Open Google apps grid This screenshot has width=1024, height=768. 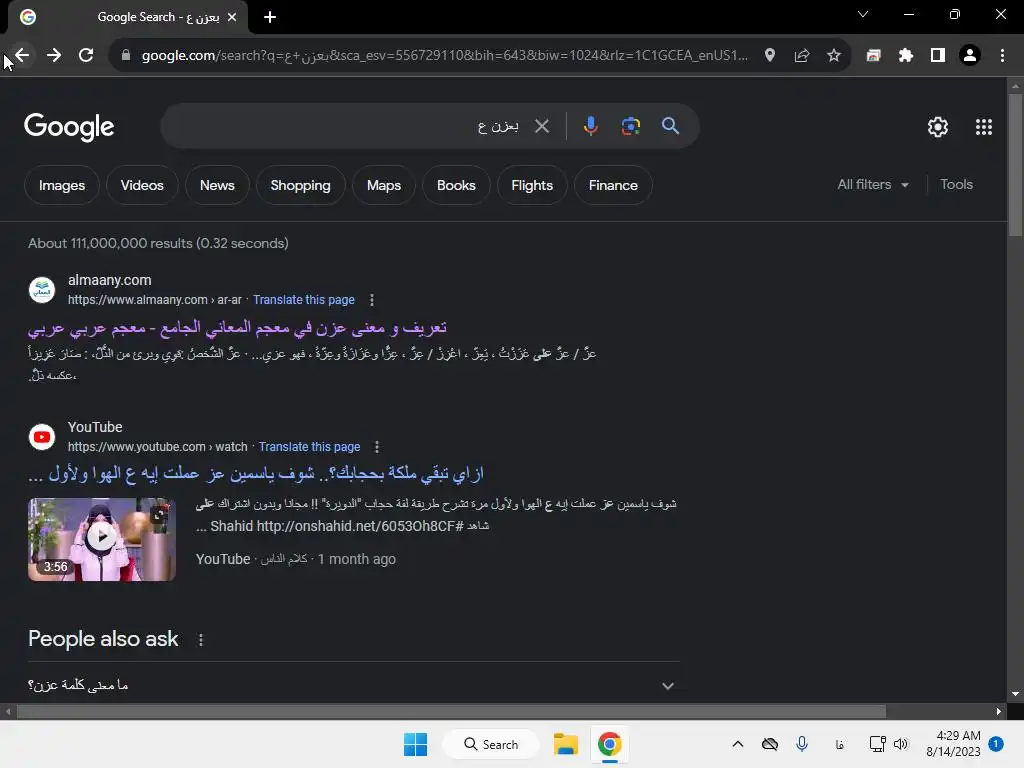pos(984,127)
